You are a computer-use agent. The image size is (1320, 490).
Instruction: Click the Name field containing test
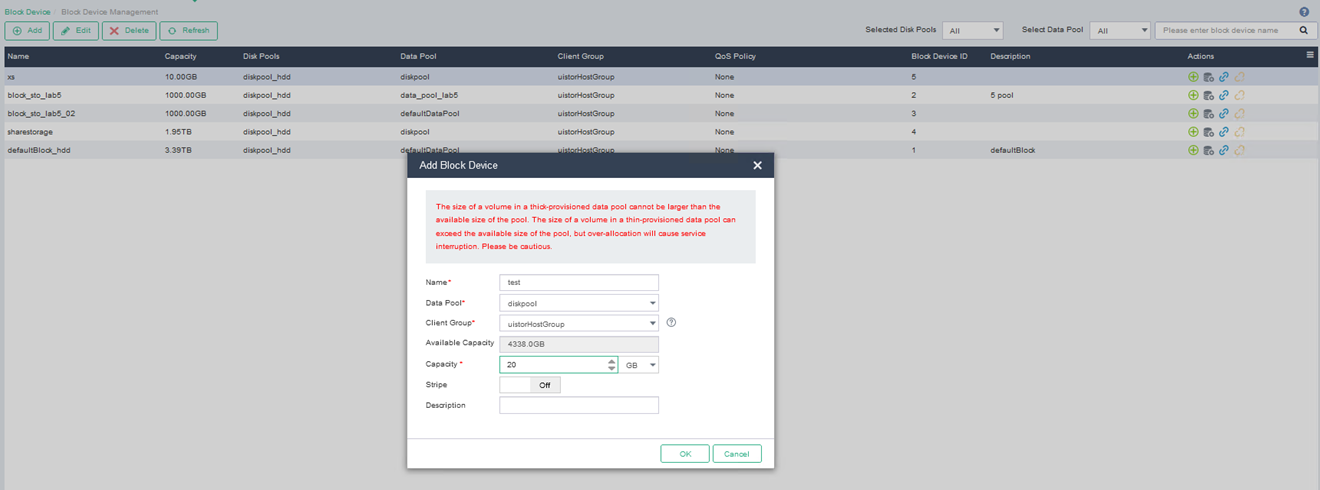[x=579, y=283]
